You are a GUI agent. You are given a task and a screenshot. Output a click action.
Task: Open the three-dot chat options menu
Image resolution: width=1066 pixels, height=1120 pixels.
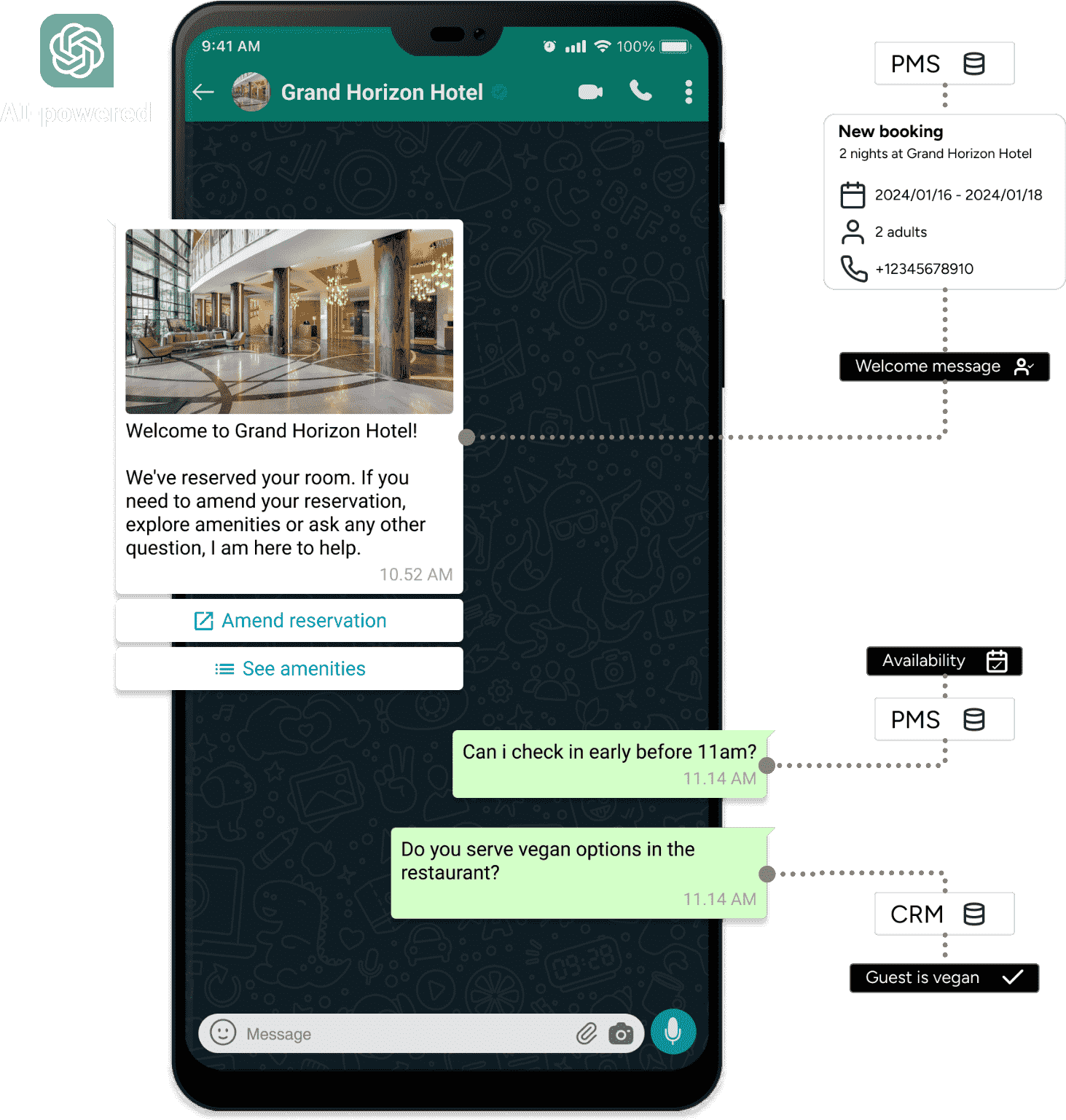(x=687, y=92)
